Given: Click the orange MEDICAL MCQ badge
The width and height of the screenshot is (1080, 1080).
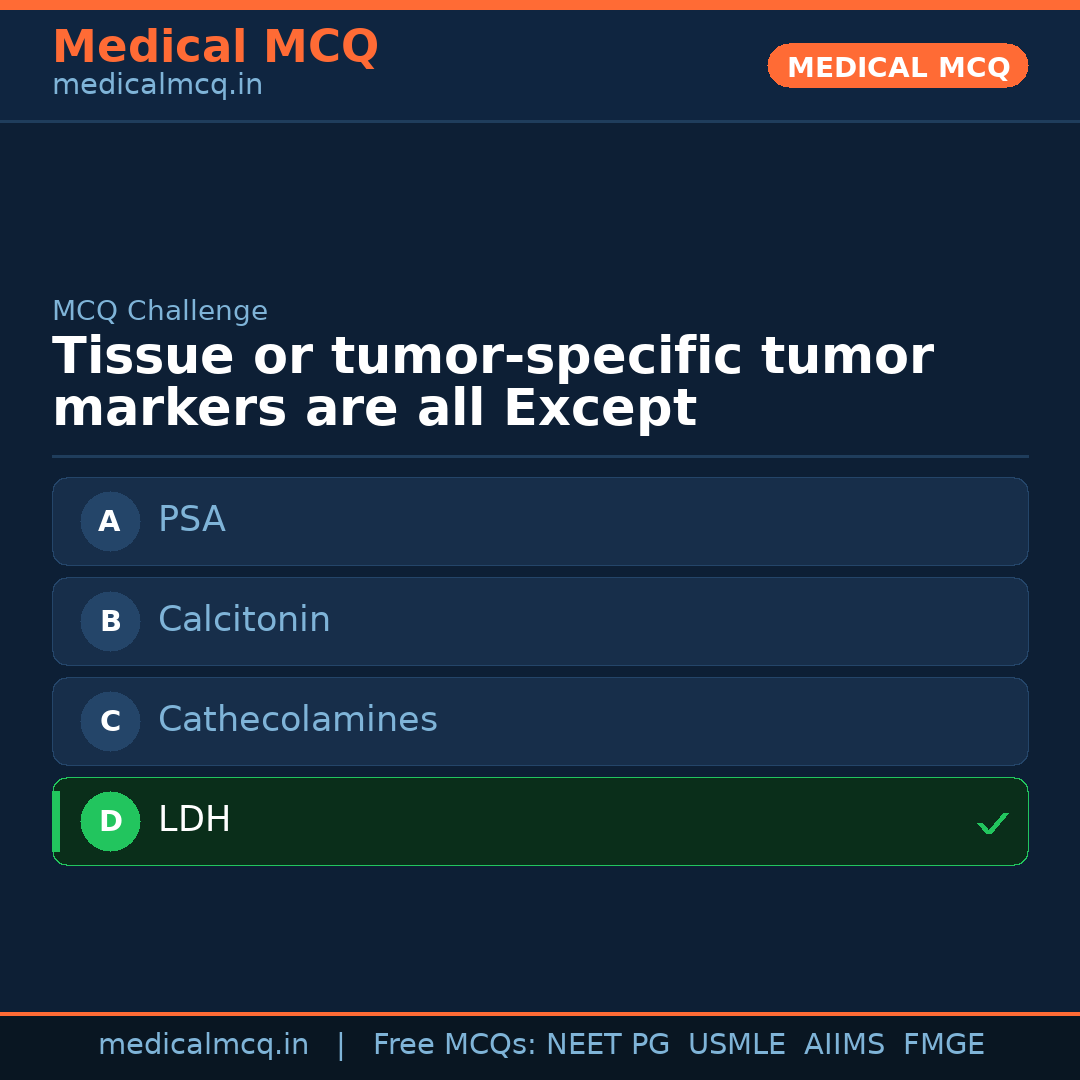Looking at the screenshot, I should coord(897,66).
